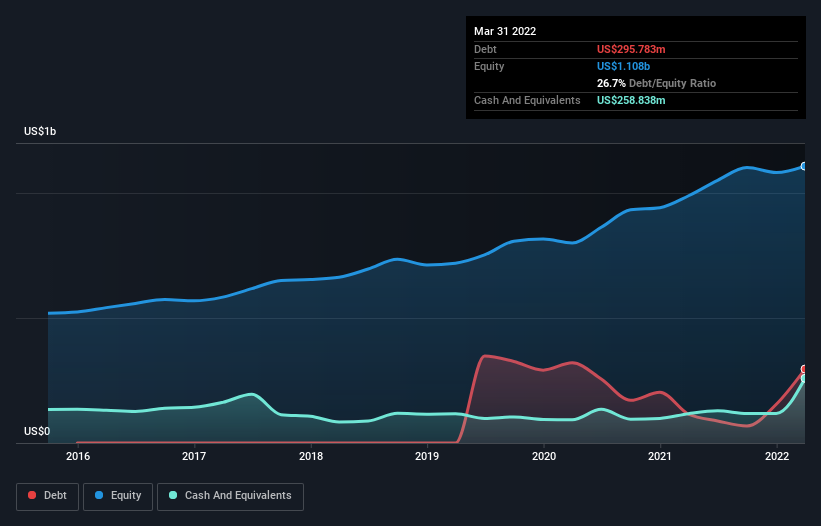Viewport: 821px width, 526px height.
Task: Select the 2018 x-axis label
Action: tap(311, 456)
